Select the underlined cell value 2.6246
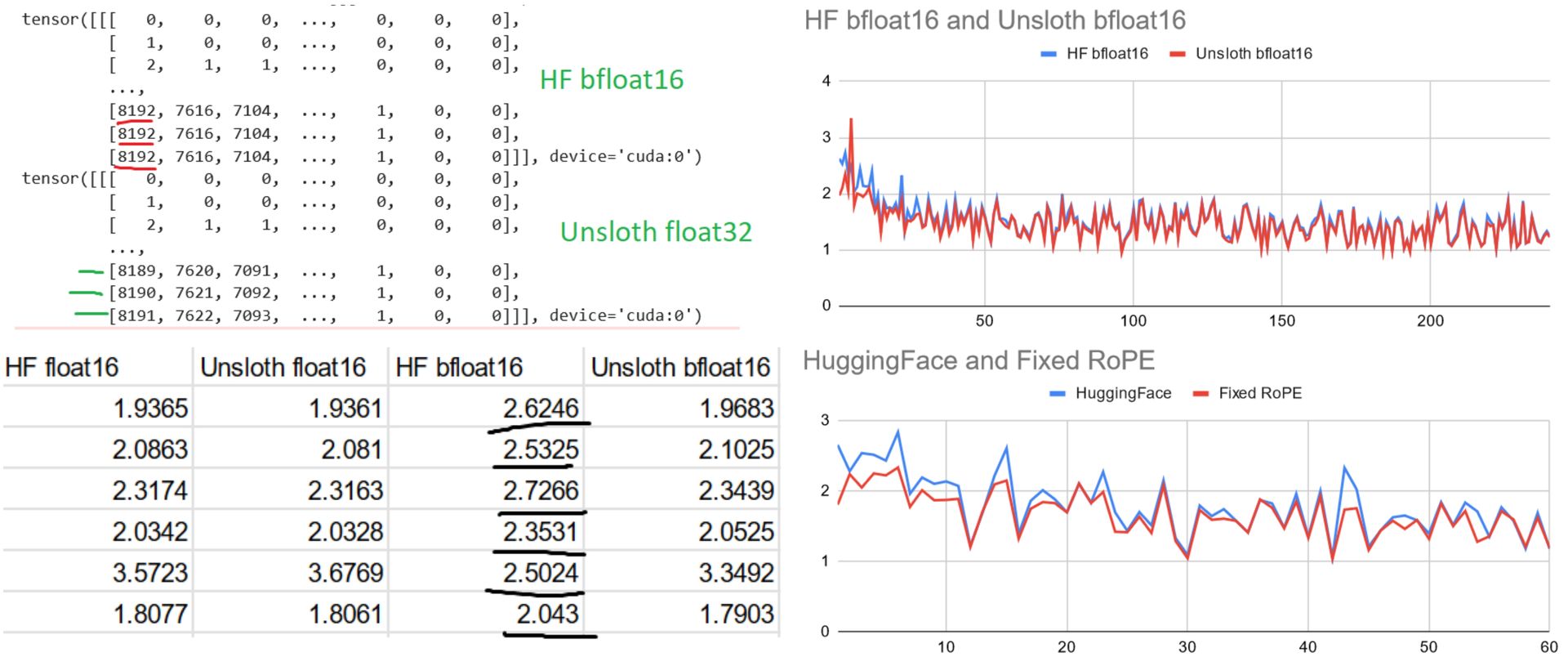1568x666 pixels. pos(541,408)
